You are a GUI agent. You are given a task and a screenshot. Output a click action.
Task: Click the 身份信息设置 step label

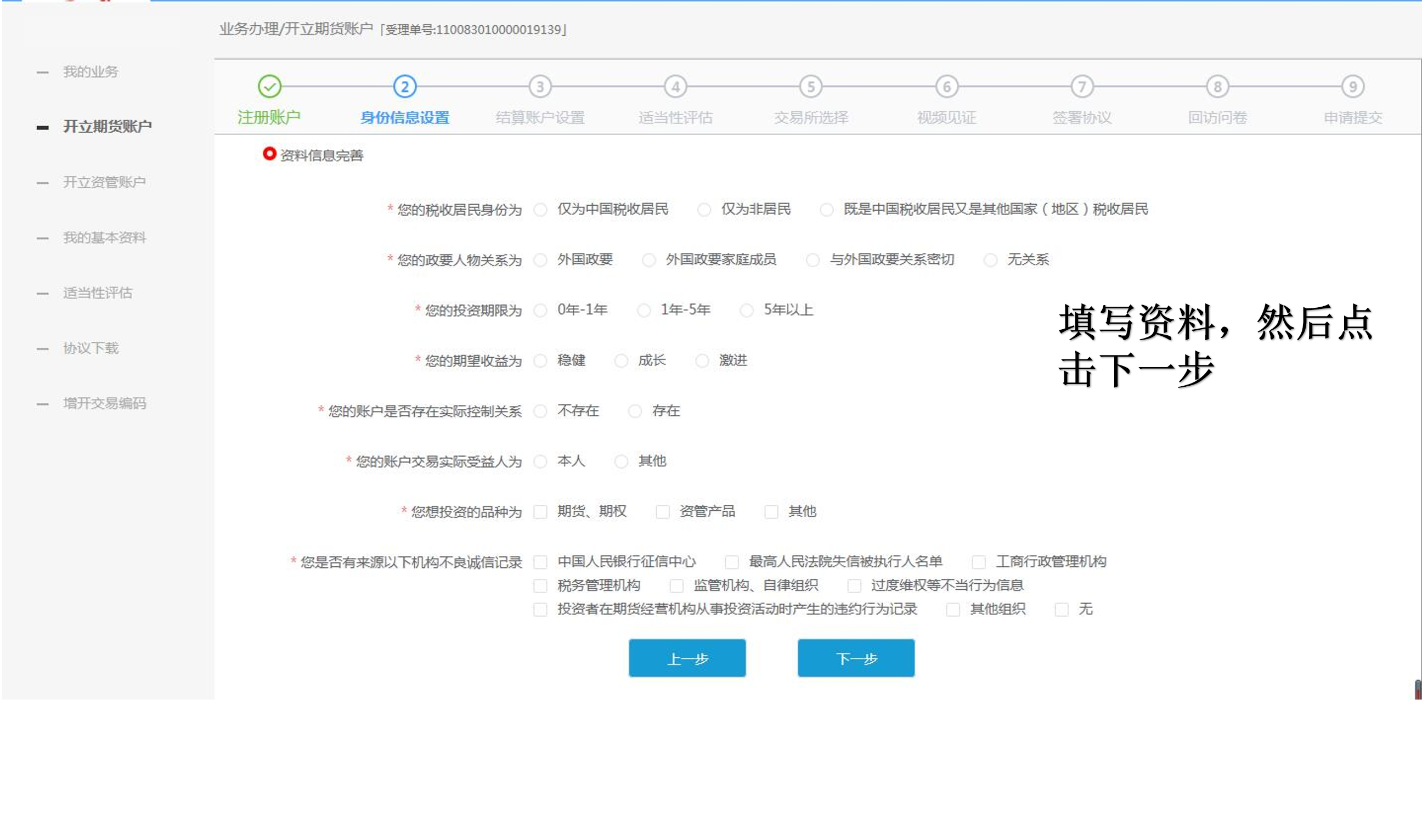[x=404, y=118]
